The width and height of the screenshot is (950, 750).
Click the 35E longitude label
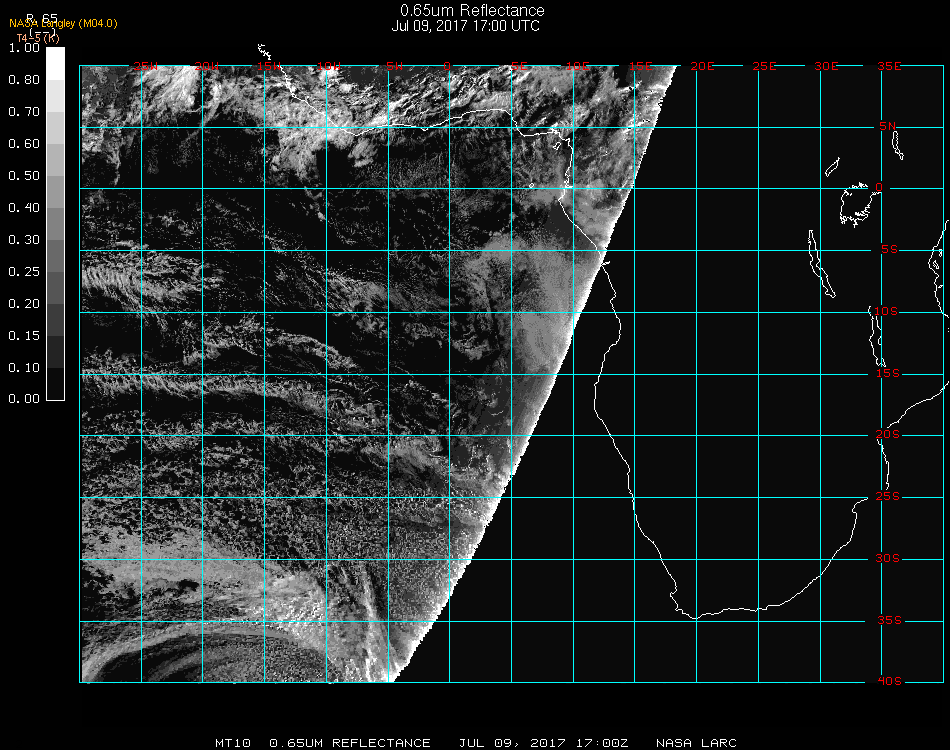pos(889,66)
